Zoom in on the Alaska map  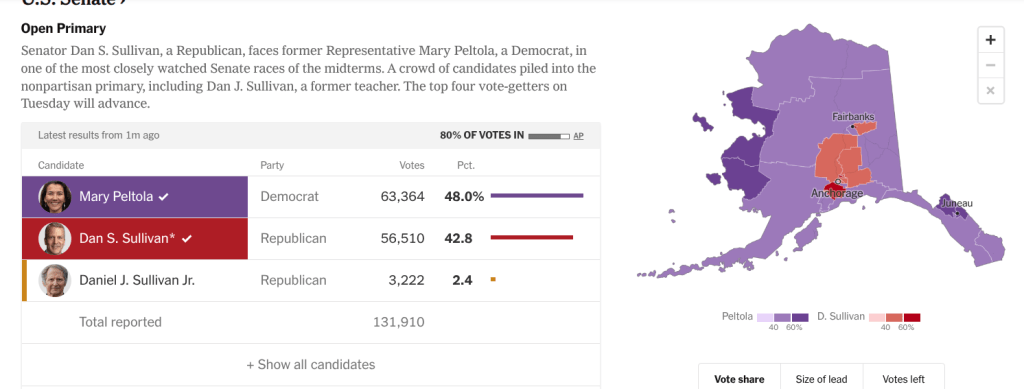(x=990, y=40)
